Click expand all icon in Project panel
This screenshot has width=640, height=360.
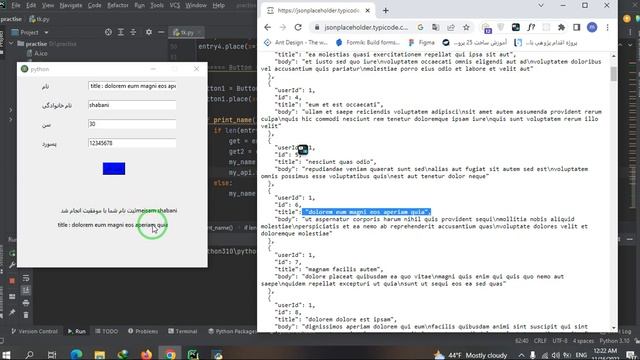pyautogui.click(x=121, y=32)
